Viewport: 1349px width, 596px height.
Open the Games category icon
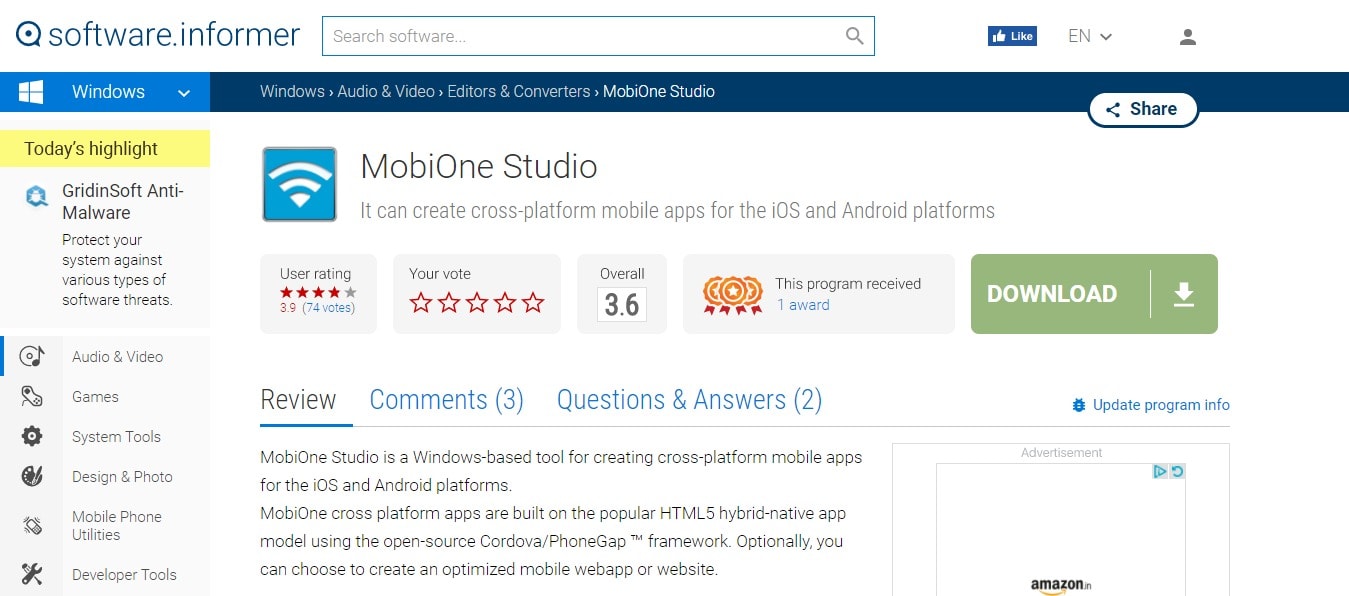tap(32, 397)
